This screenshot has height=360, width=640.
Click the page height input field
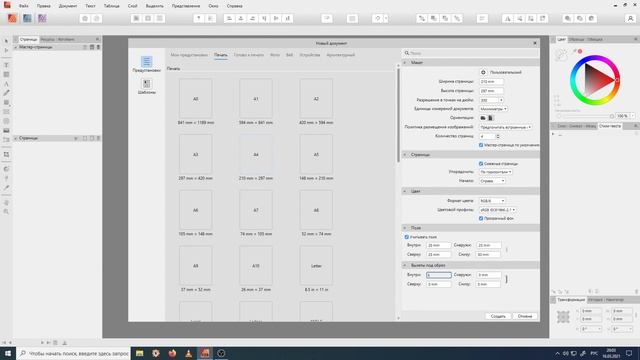tap(491, 91)
